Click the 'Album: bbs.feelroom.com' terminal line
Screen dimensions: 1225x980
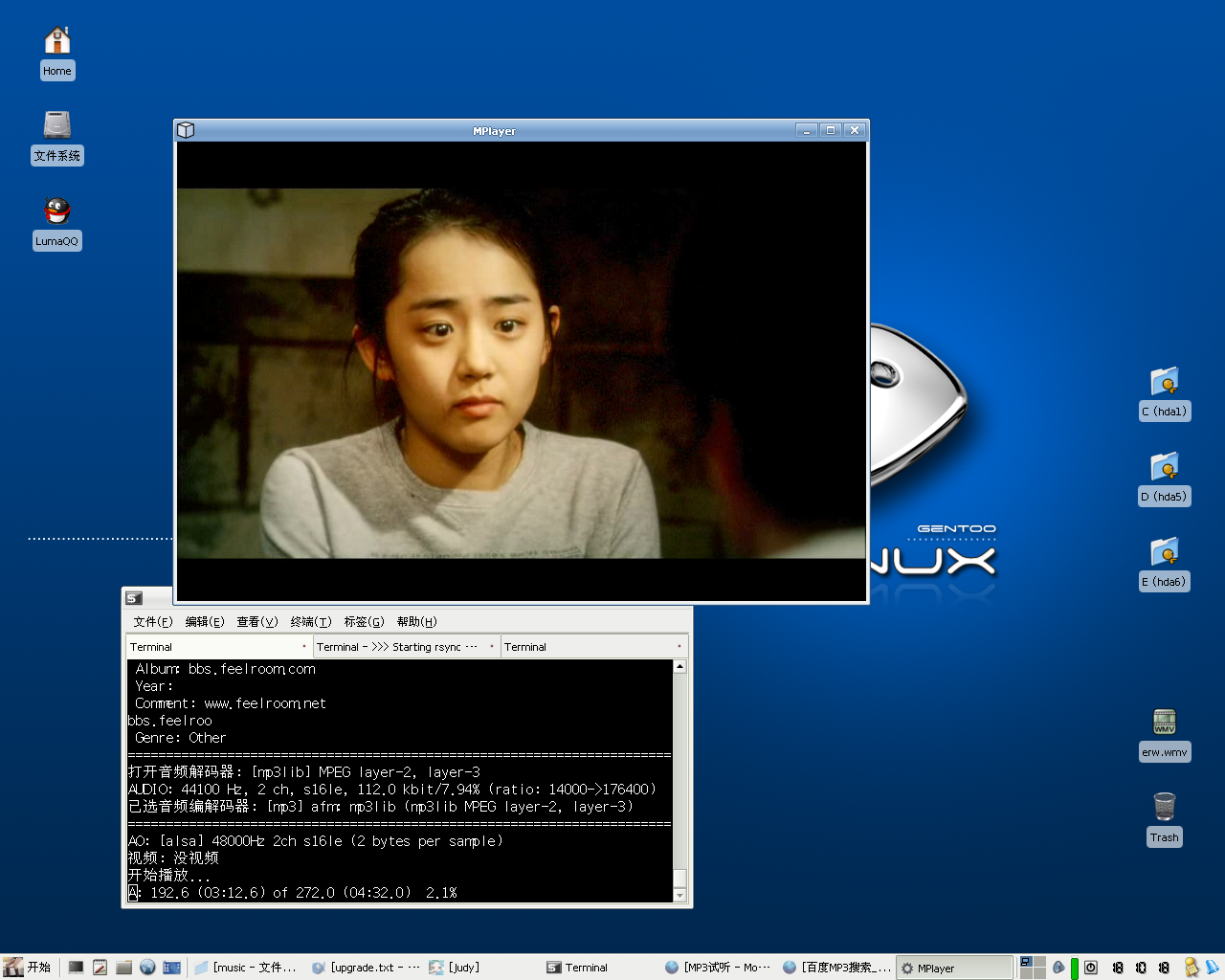click(x=225, y=669)
